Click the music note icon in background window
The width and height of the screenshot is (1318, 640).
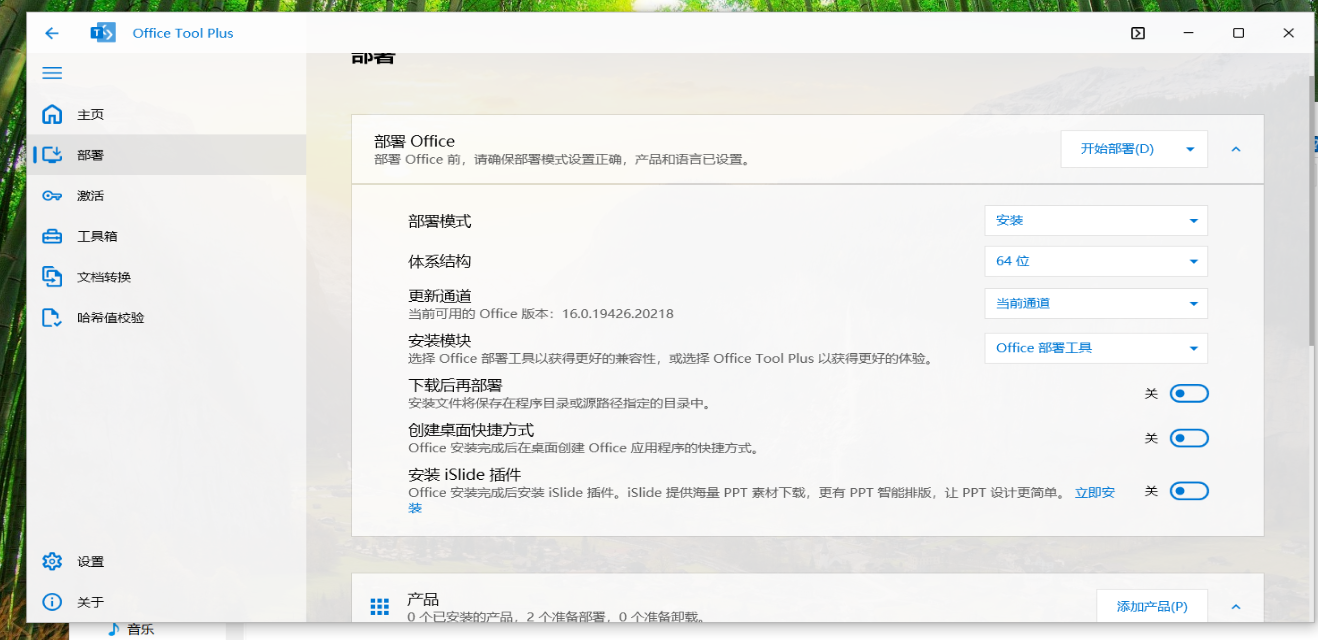click(114, 629)
